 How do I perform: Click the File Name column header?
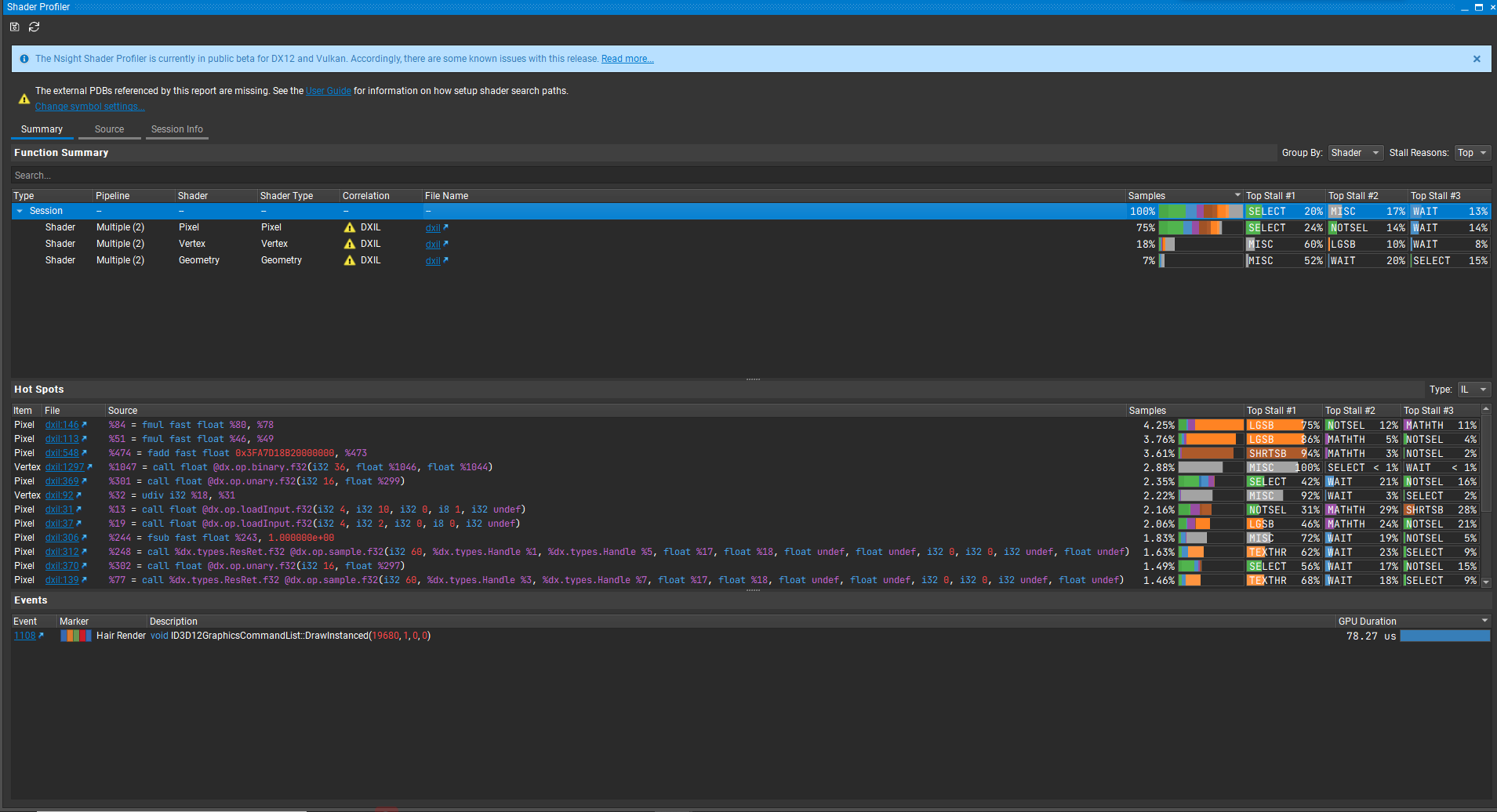tap(772, 196)
